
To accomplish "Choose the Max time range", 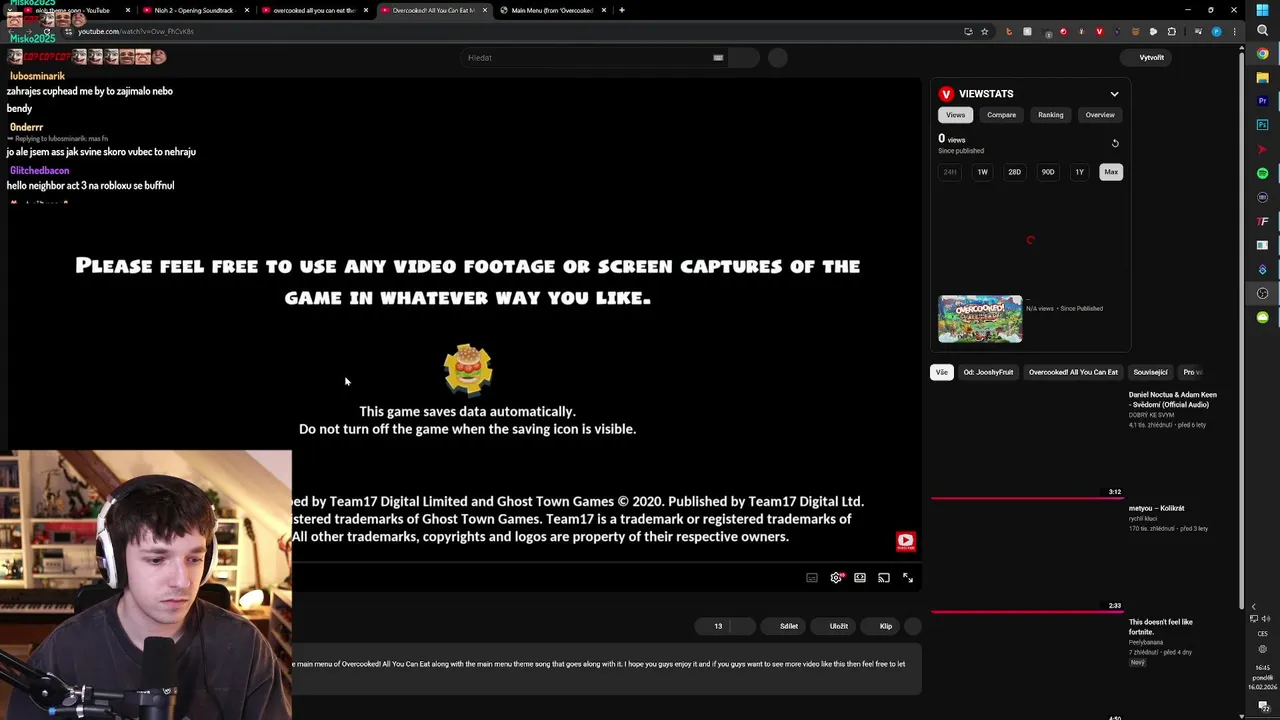I will pyautogui.click(x=1111, y=172).
